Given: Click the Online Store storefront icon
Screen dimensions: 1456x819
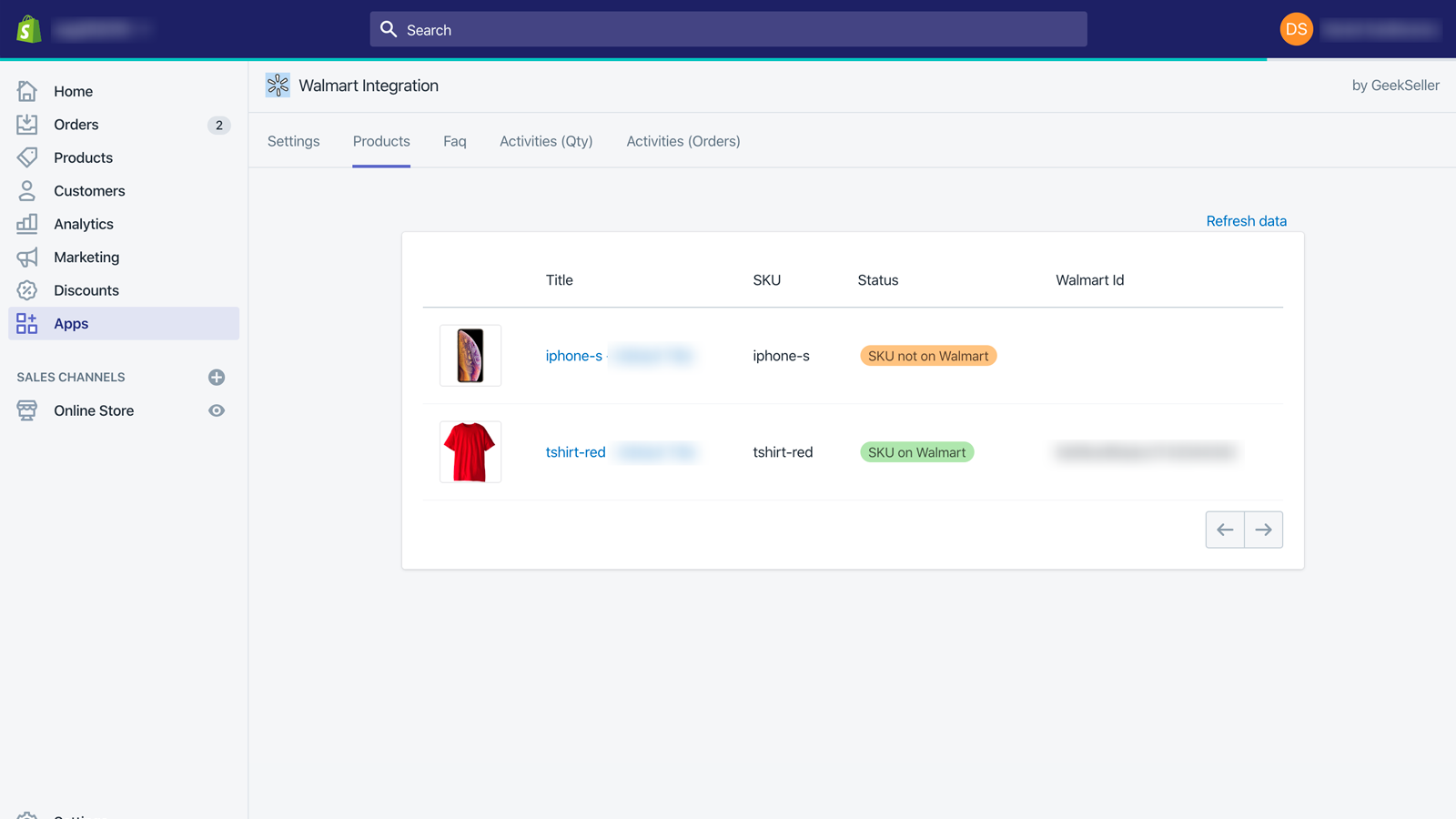Looking at the screenshot, I should (27, 410).
